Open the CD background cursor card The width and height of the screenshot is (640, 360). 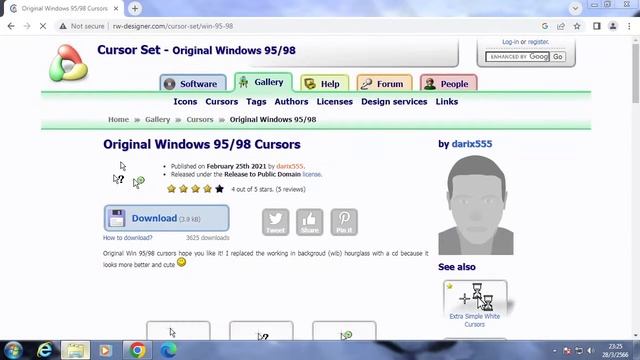344,331
